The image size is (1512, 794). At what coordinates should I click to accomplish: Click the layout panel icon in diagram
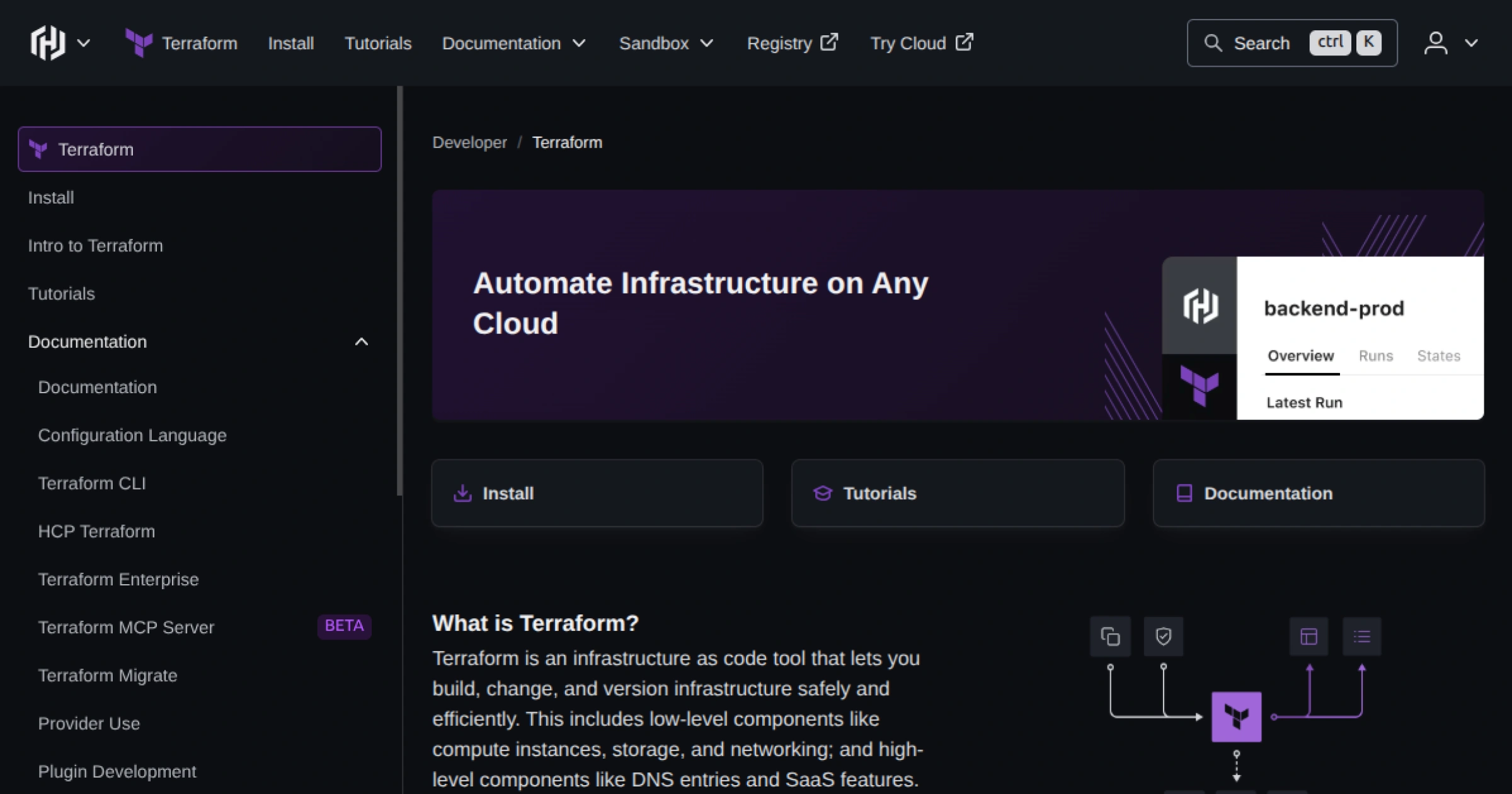tap(1309, 636)
